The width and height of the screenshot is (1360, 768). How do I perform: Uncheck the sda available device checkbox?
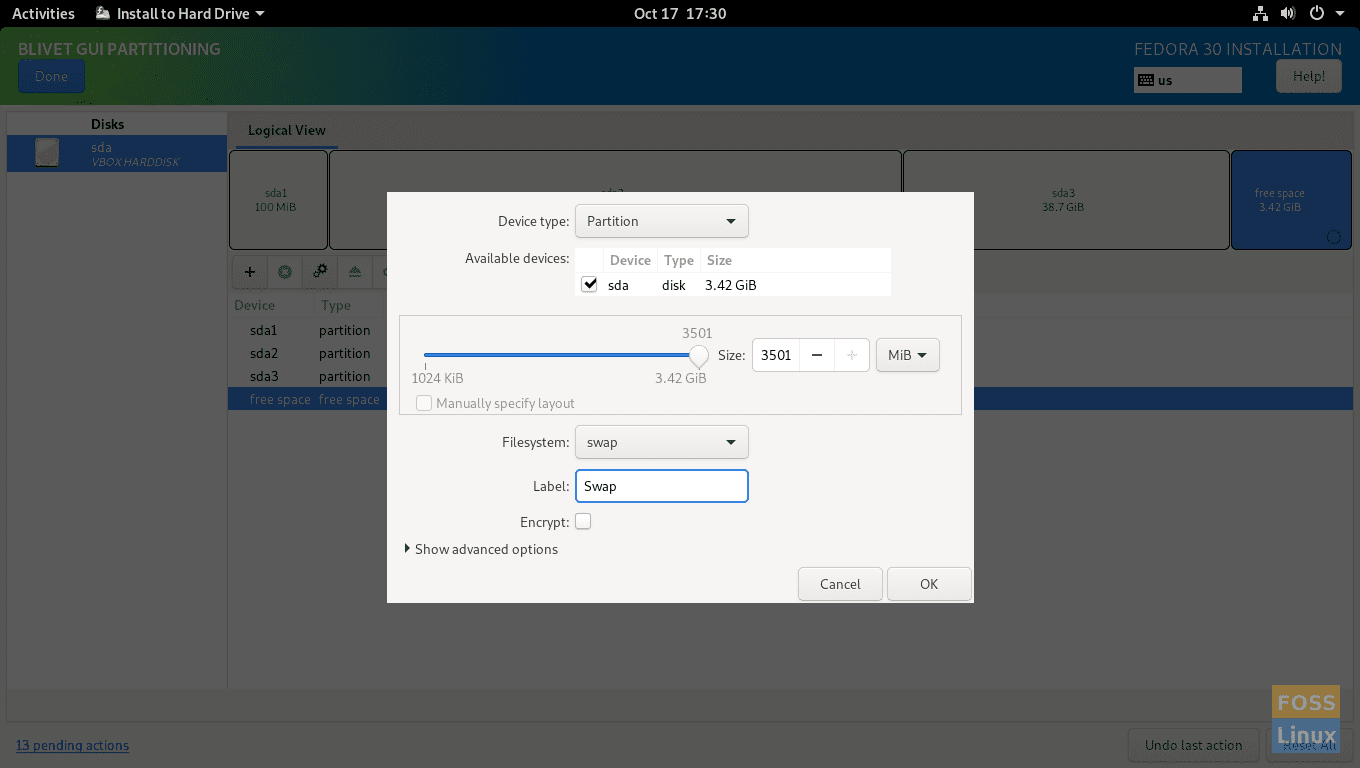[589, 284]
